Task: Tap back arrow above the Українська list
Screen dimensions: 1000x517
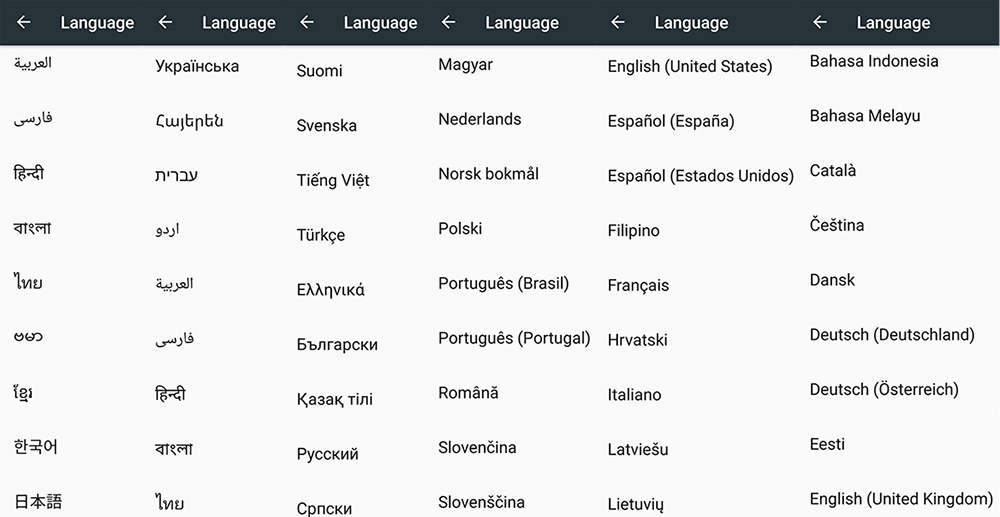Action: pos(166,22)
